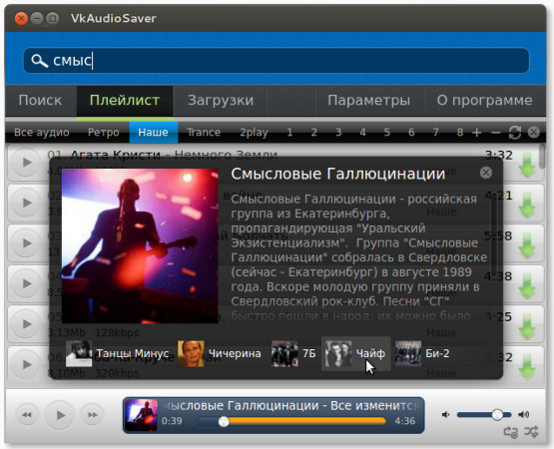Image resolution: width=554 pixels, height=449 pixels.
Task: Click the volume slider knob
Action: (497, 415)
